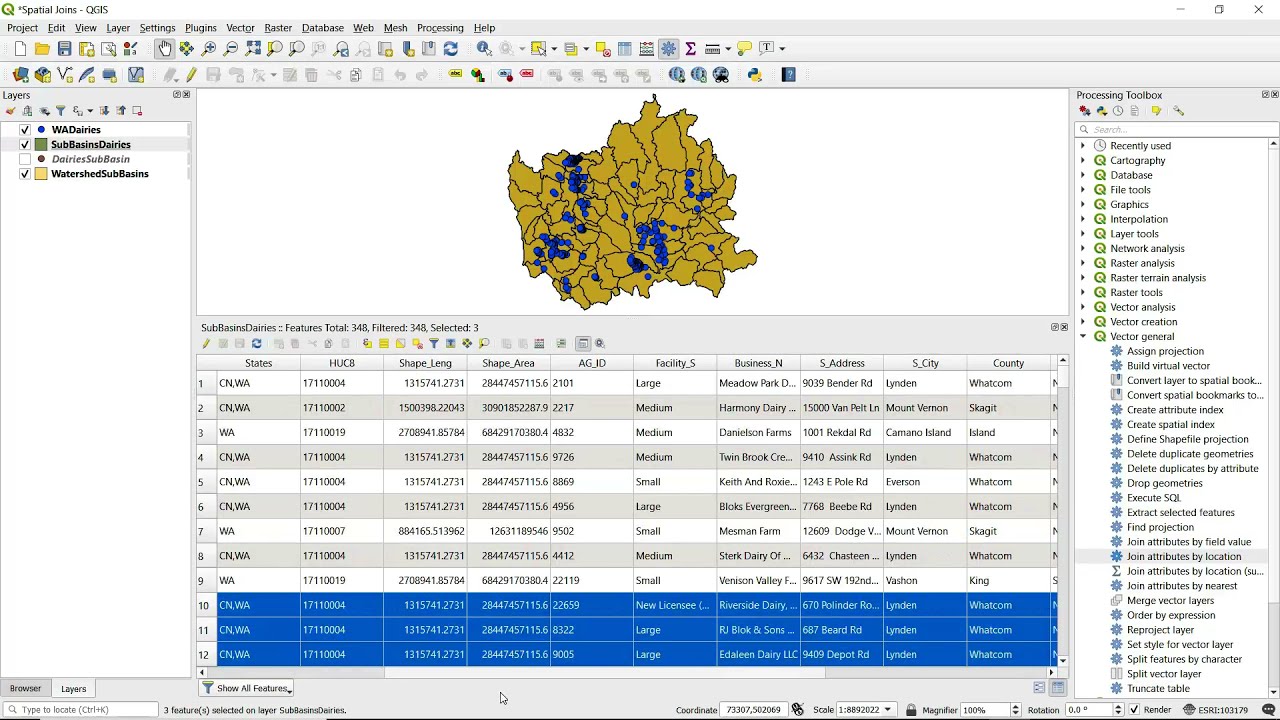1280x720 pixels.
Task: Expand the Recently used toolbox group
Action: [x=1083, y=146]
